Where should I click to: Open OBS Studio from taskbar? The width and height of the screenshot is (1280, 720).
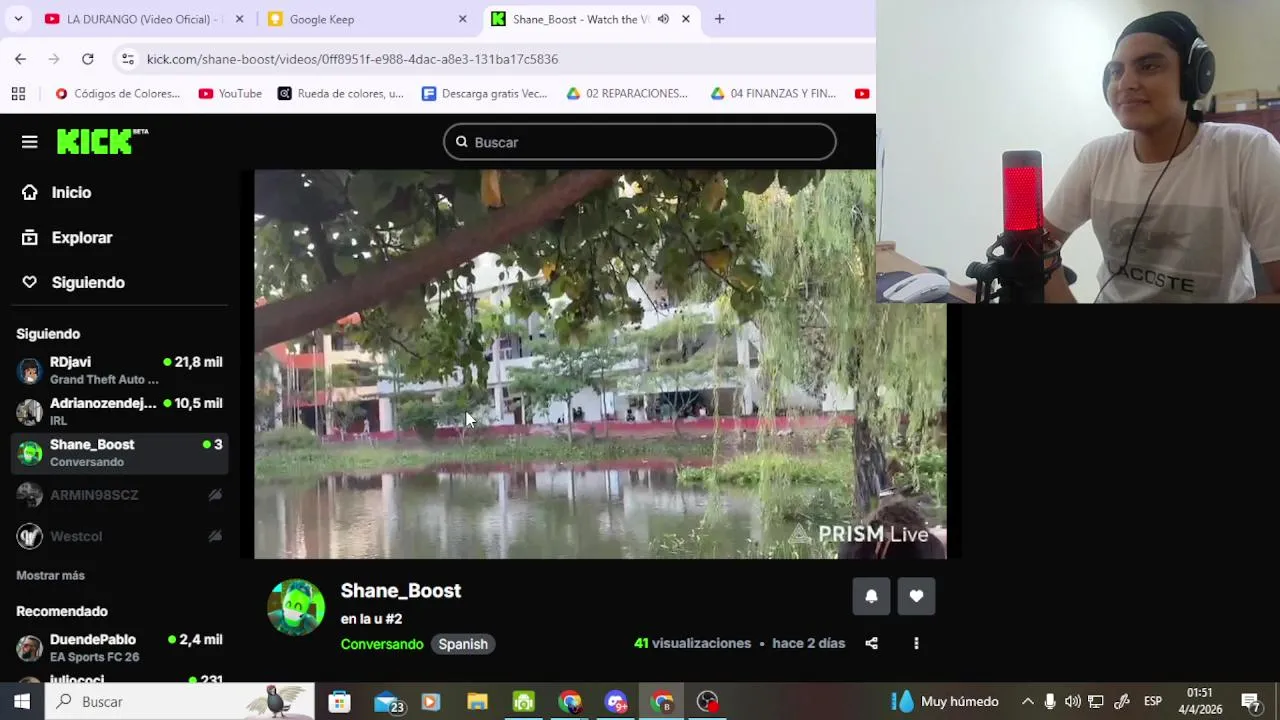point(707,701)
